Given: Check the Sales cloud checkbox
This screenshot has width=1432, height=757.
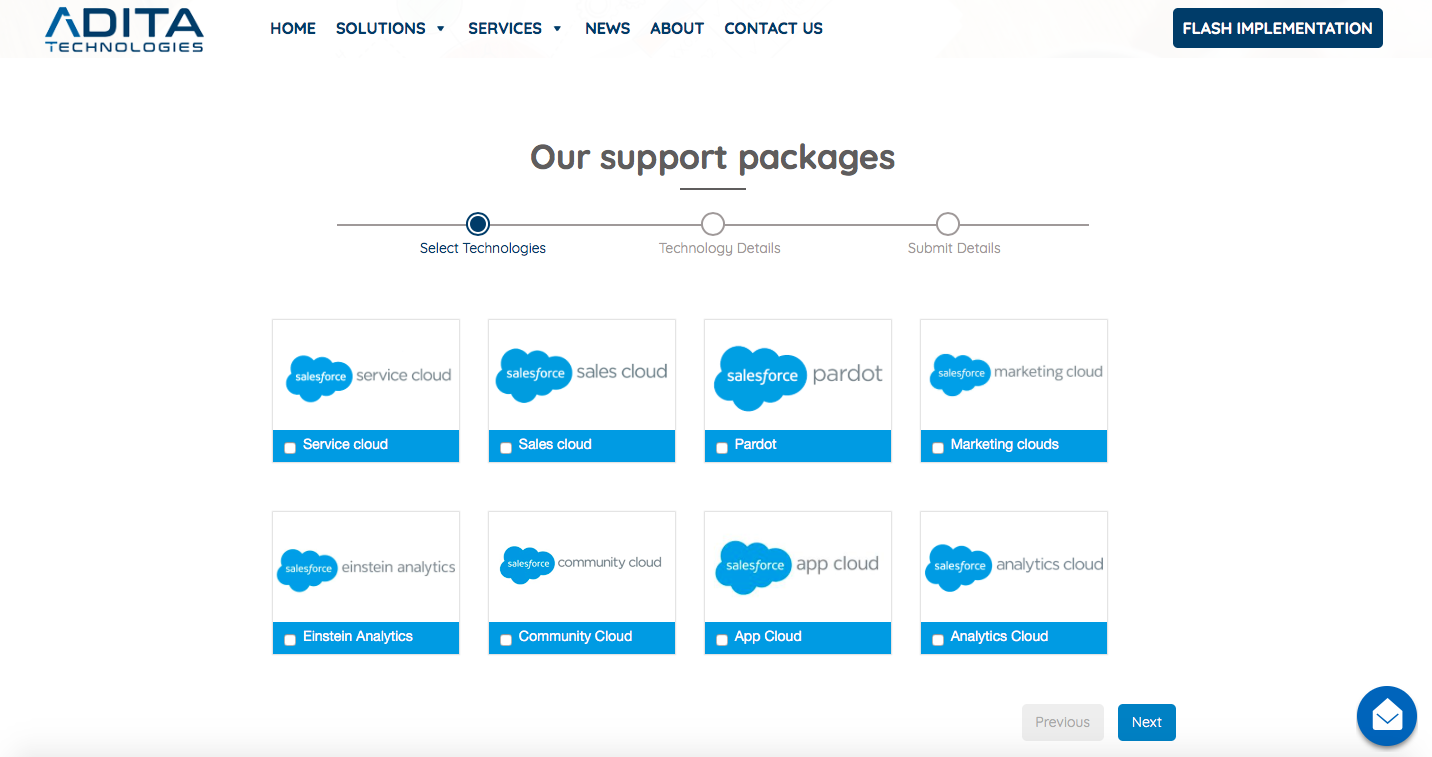Looking at the screenshot, I should click(506, 448).
